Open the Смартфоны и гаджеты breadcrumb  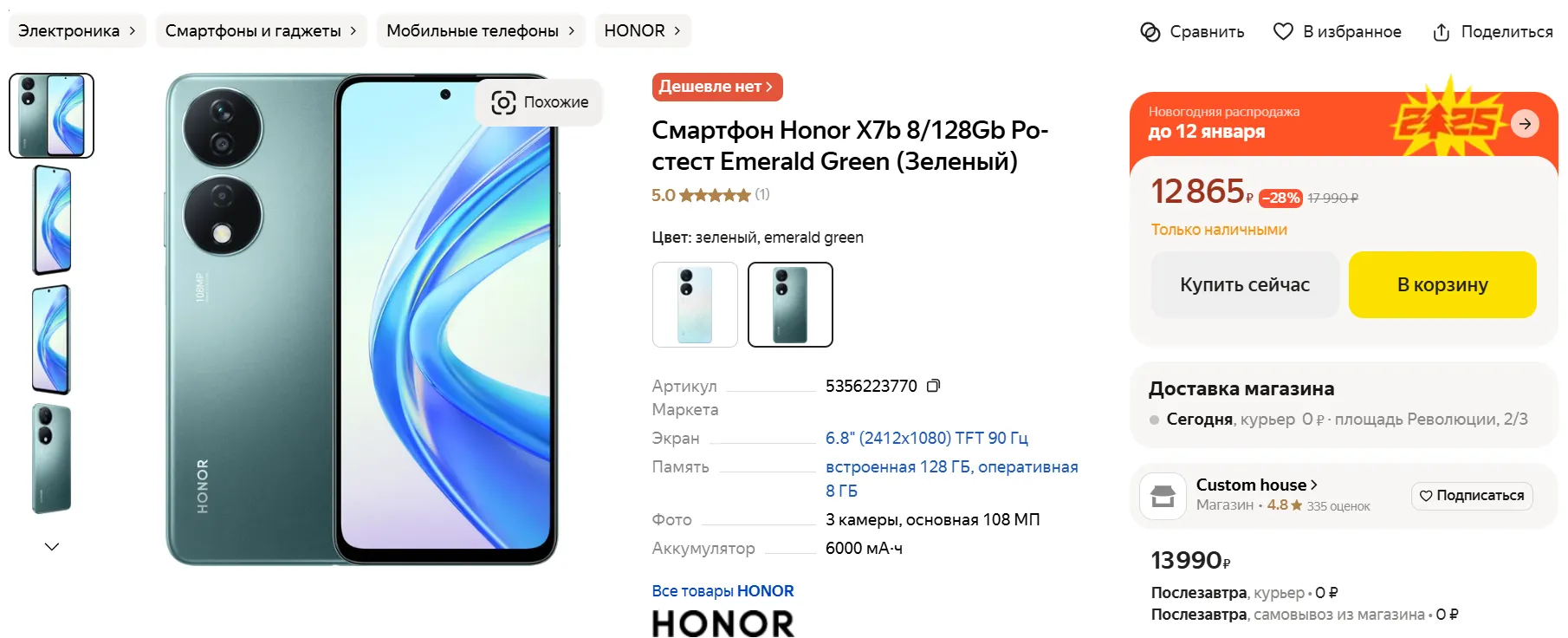pyautogui.click(x=261, y=30)
